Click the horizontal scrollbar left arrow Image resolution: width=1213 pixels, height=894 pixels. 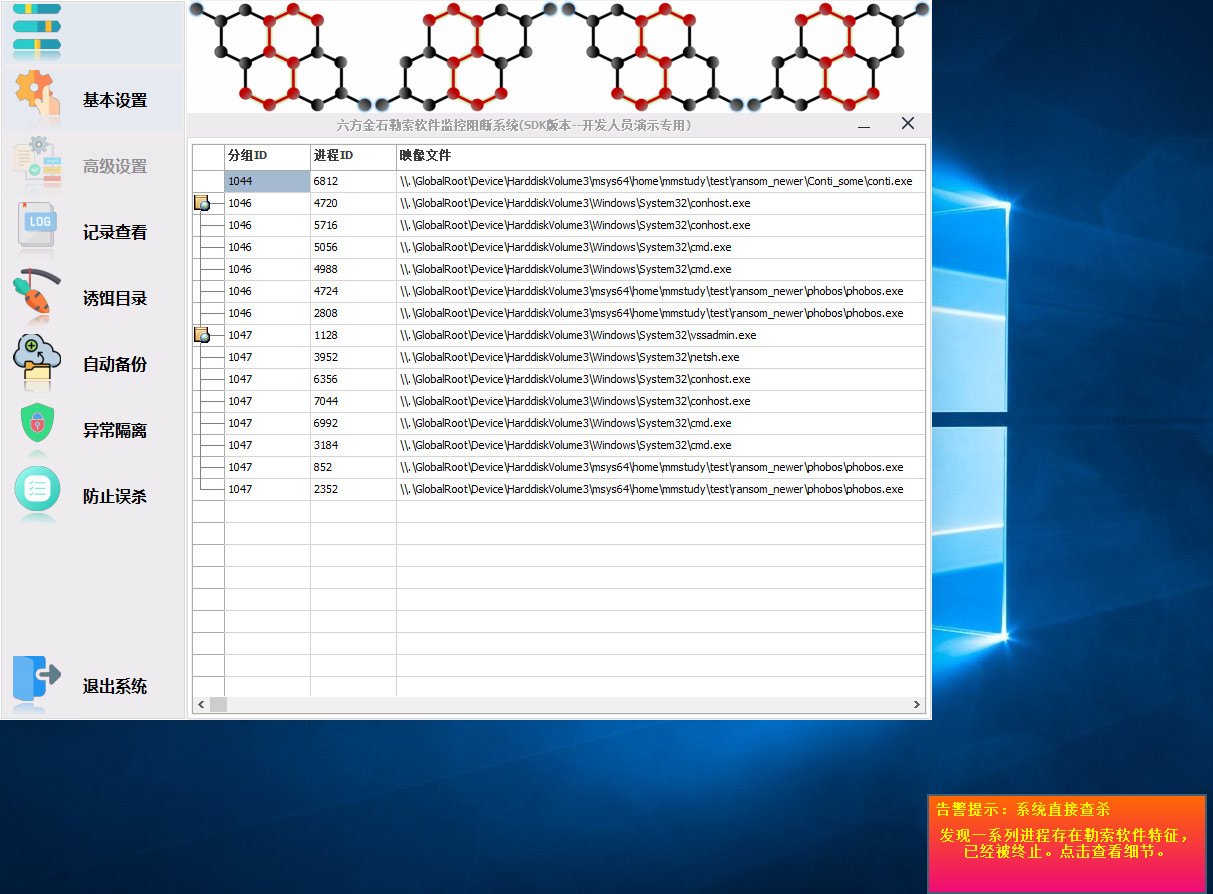pos(201,705)
